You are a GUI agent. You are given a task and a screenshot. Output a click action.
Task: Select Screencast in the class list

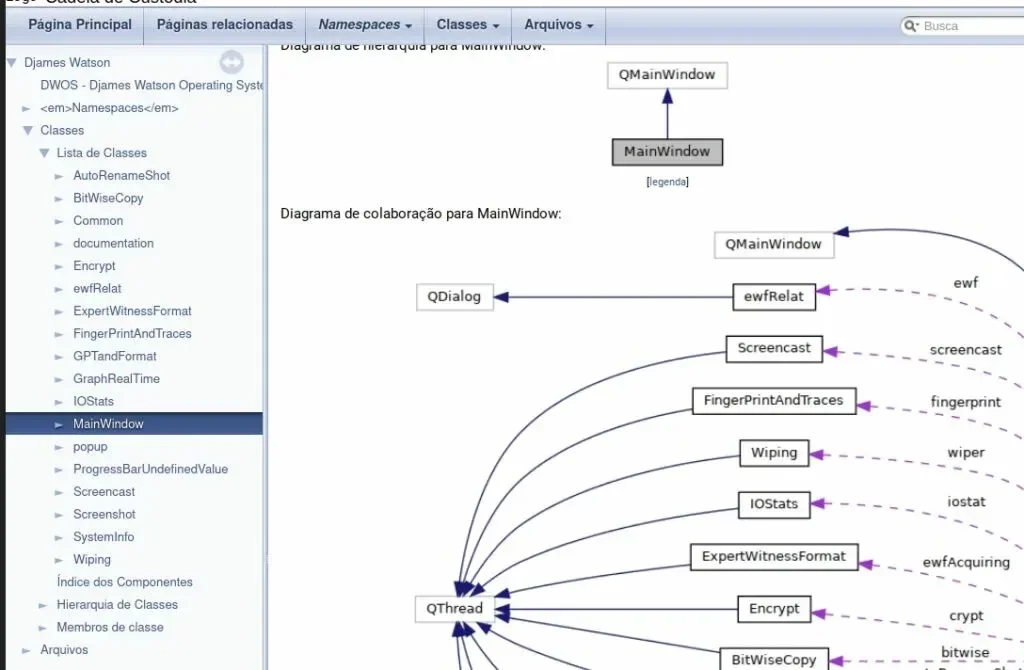click(x=104, y=492)
